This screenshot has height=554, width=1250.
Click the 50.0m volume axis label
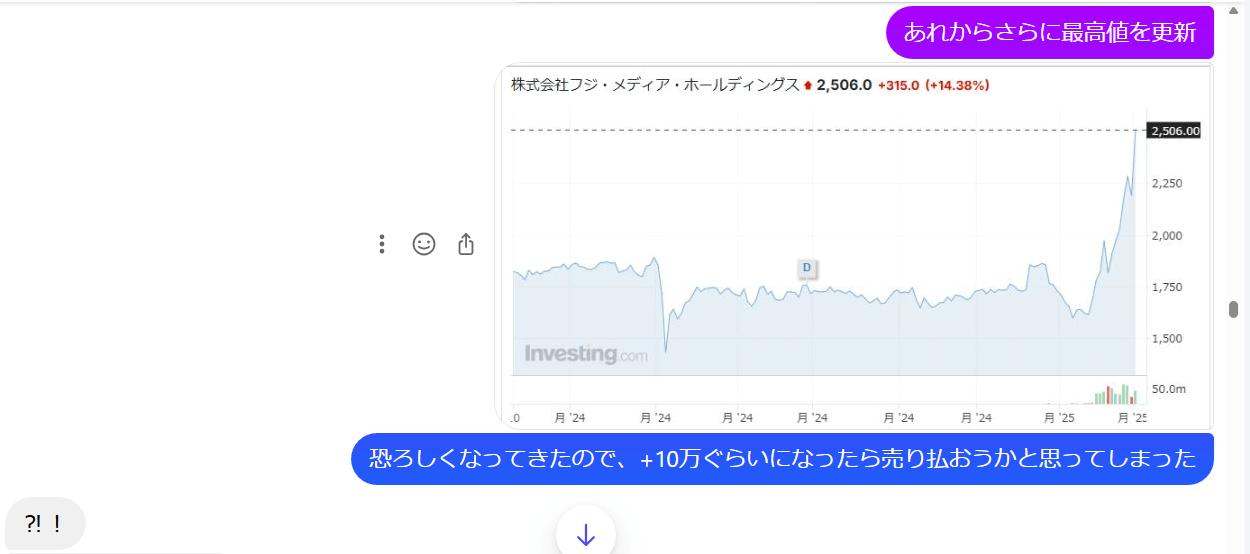coord(1169,389)
